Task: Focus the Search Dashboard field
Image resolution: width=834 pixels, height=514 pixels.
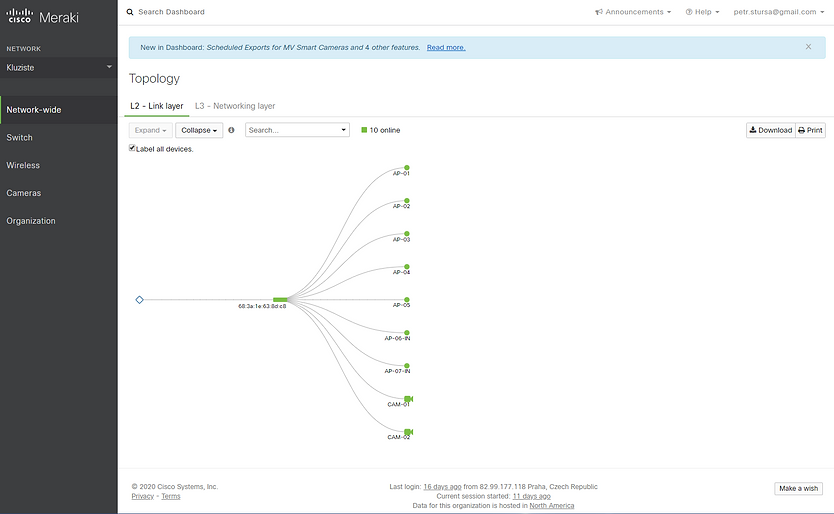Action: 171,12
